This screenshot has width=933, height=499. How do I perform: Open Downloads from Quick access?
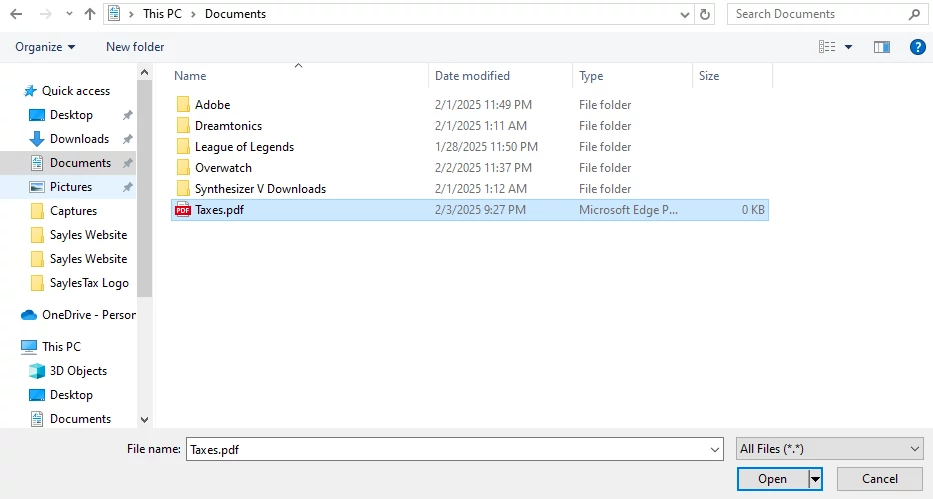pyautogui.click(x=79, y=139)
